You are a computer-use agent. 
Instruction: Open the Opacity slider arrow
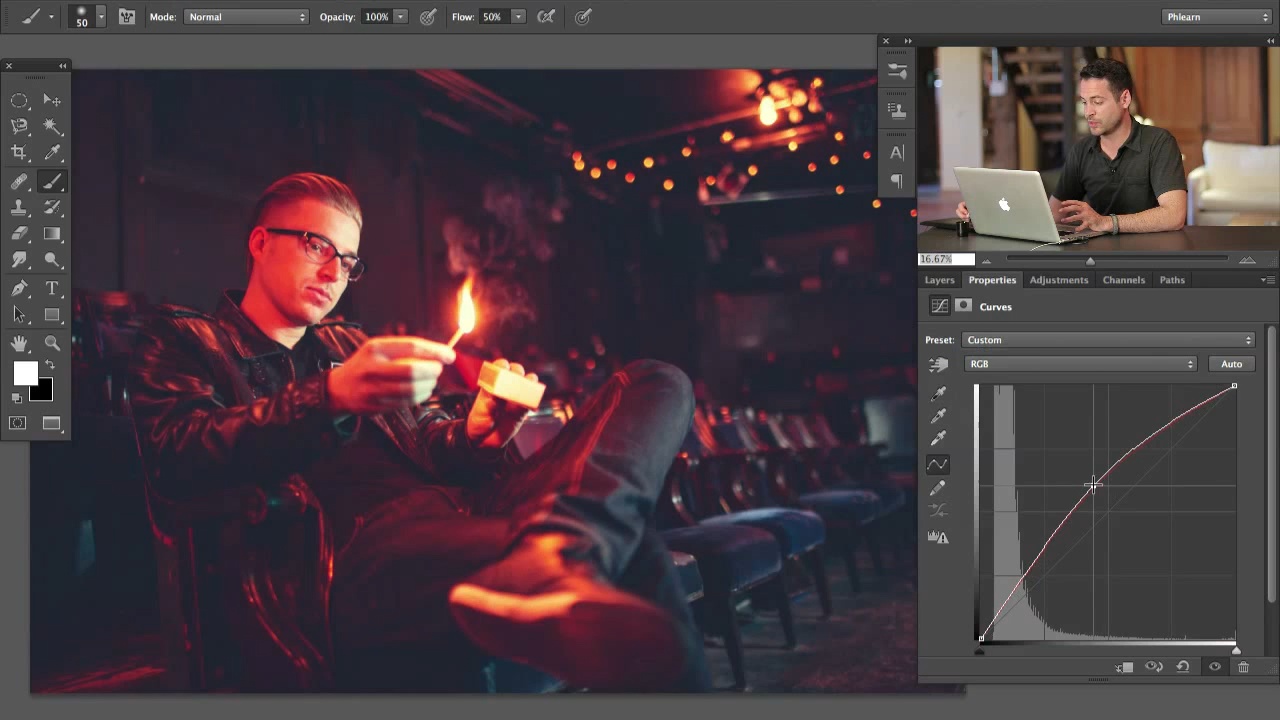click(x=400, y=17)
